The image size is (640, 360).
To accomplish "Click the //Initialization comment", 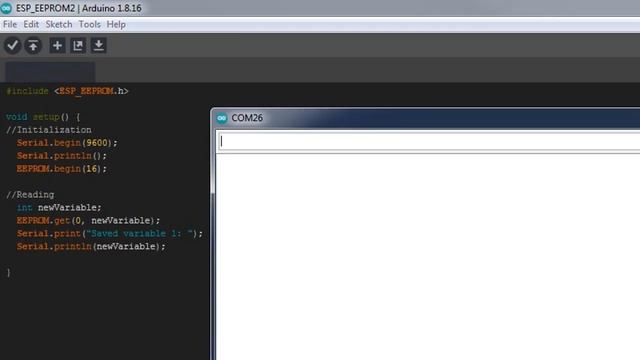I will point(49,130).
